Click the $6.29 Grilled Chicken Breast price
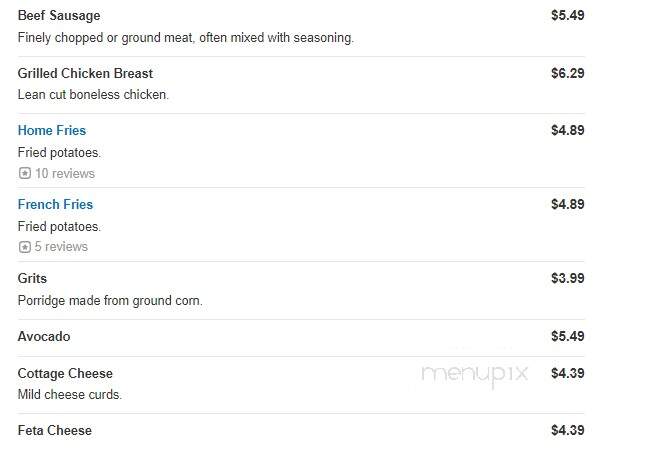654x456 pixels. [x=568, y=73]
